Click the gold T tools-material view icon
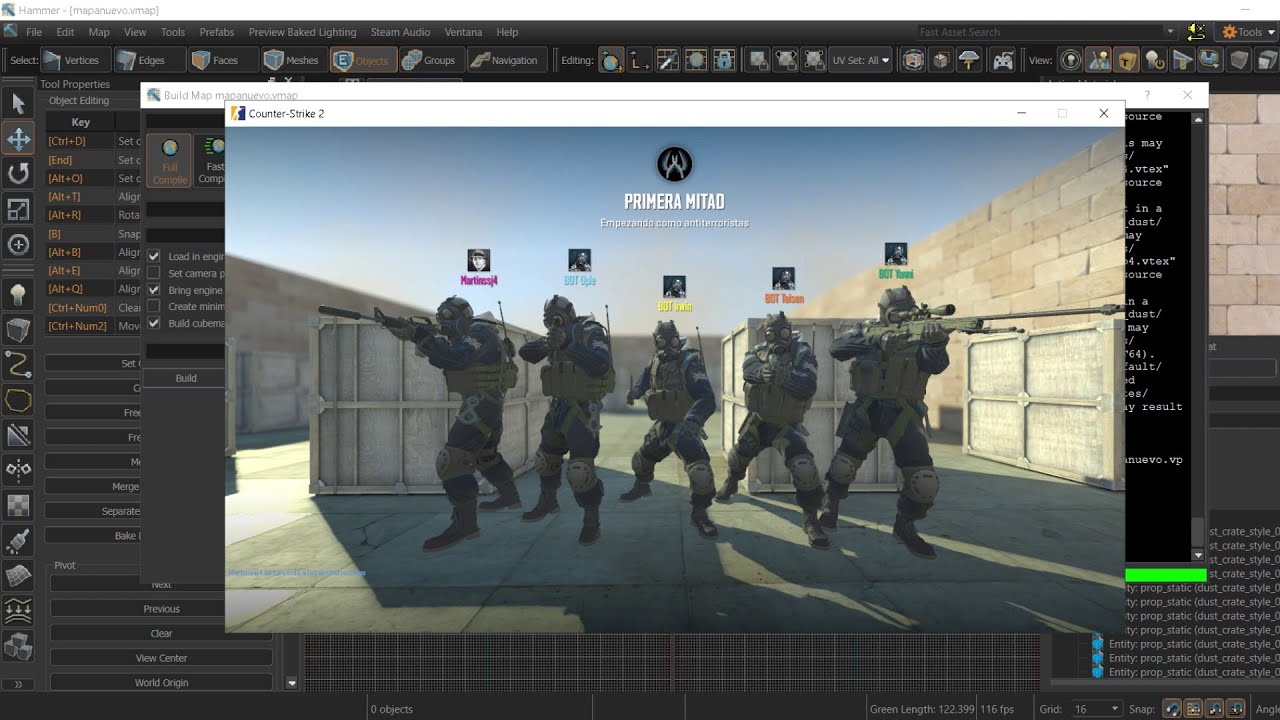 coord(1127,60)
